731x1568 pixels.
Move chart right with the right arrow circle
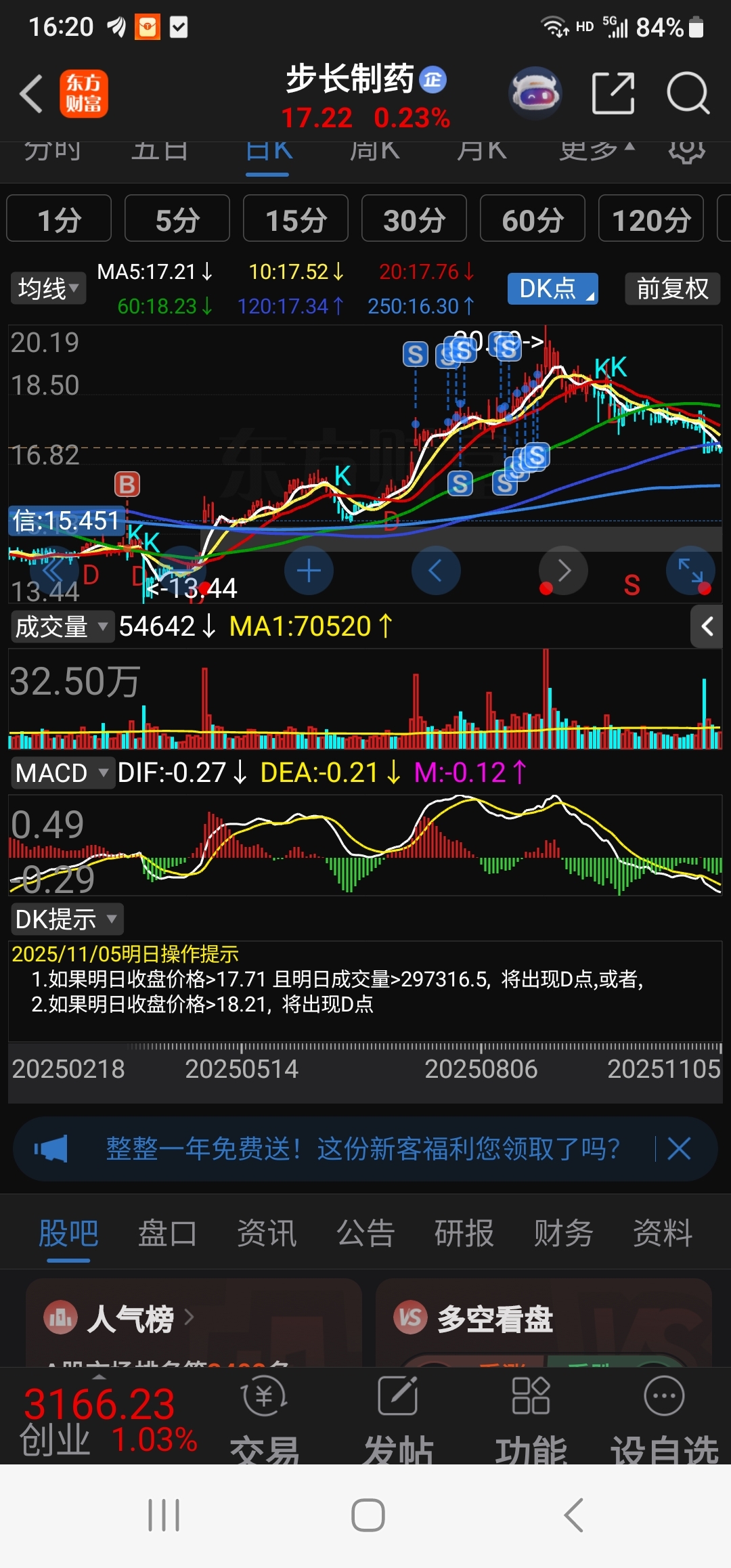(x=563, y=571)
